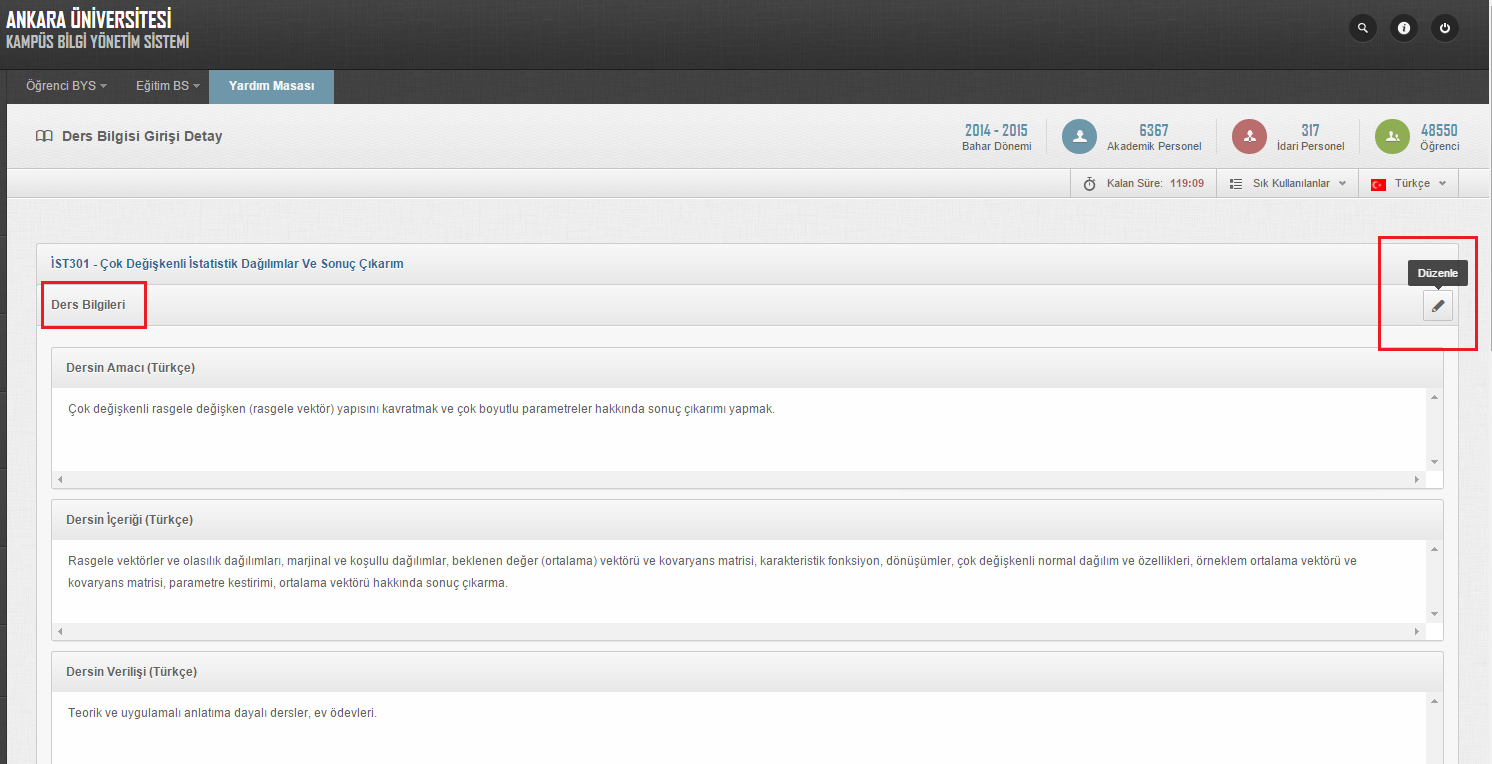Click right arrow of Dersin Amacı horizontal scrollbar

1417,480
